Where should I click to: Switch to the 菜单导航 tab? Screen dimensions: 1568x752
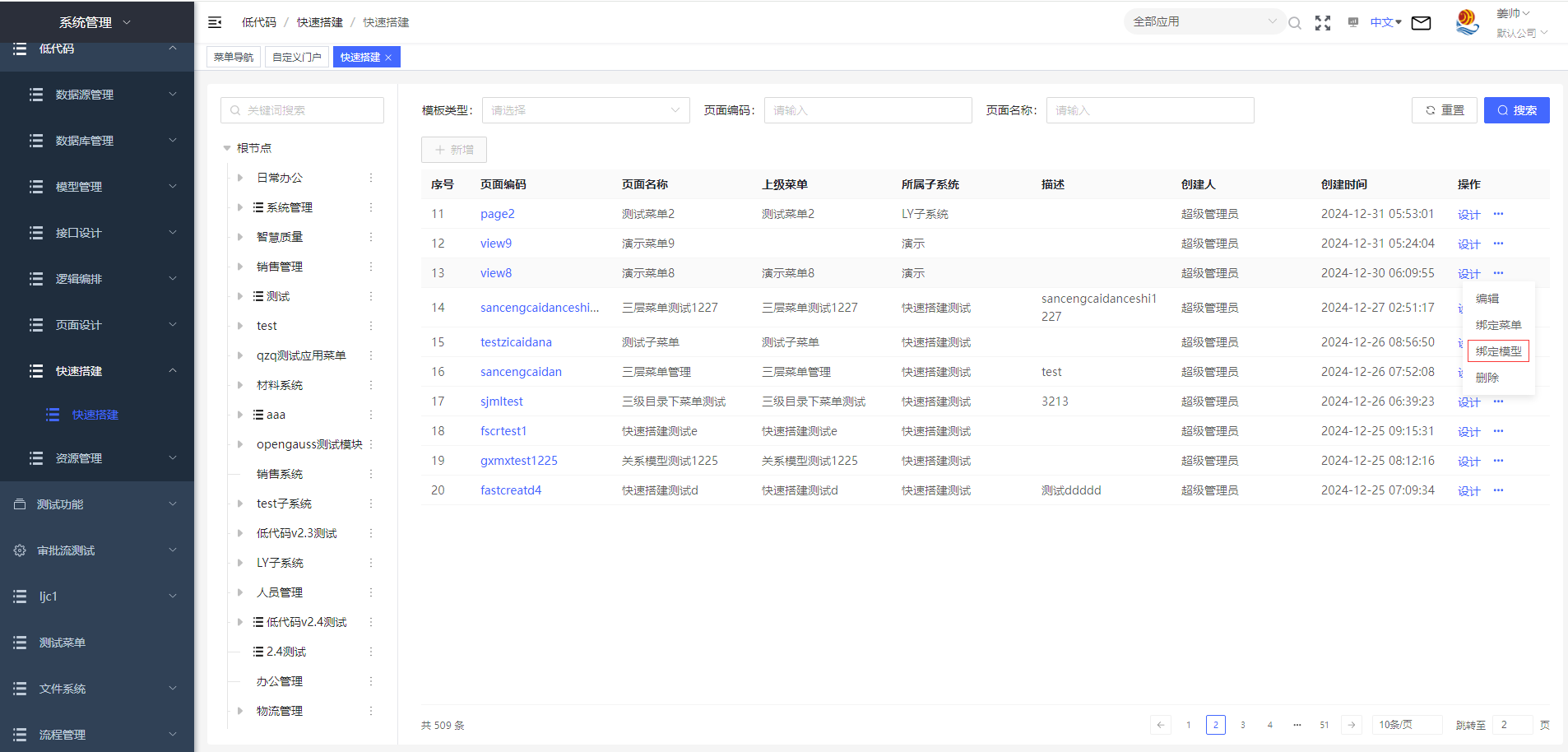click(234, 57)
